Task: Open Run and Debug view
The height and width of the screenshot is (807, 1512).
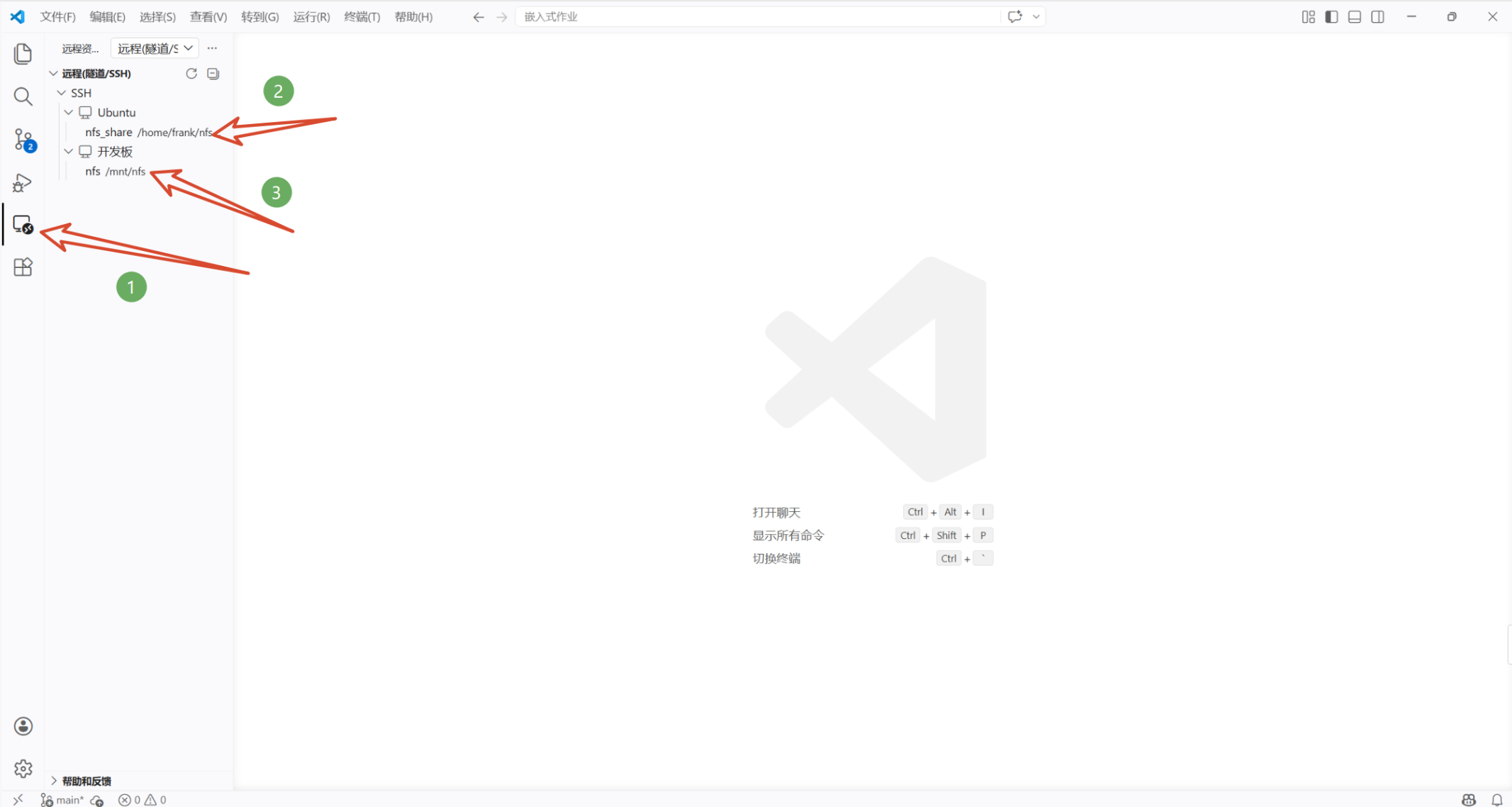Action: (23, 183)
